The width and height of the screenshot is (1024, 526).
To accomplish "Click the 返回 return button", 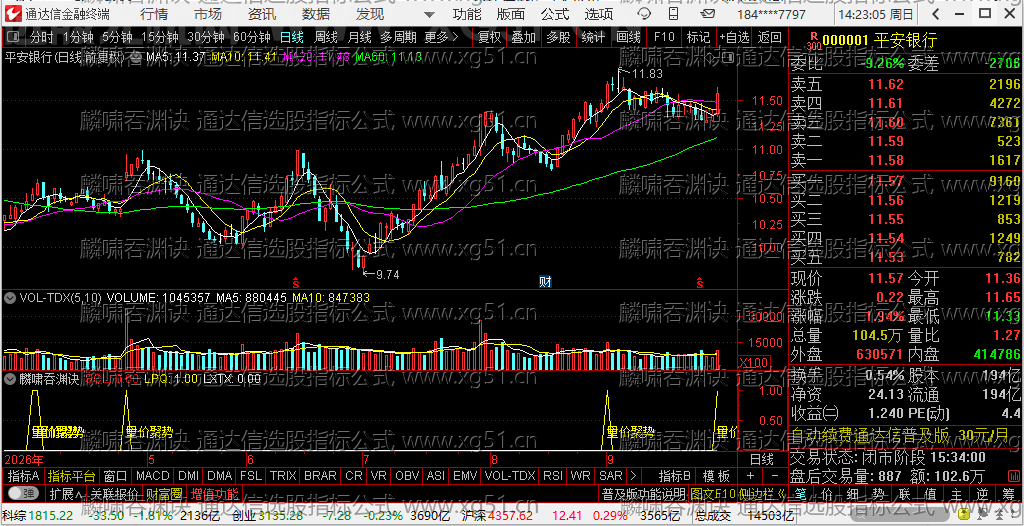I will tap(769, 37).
